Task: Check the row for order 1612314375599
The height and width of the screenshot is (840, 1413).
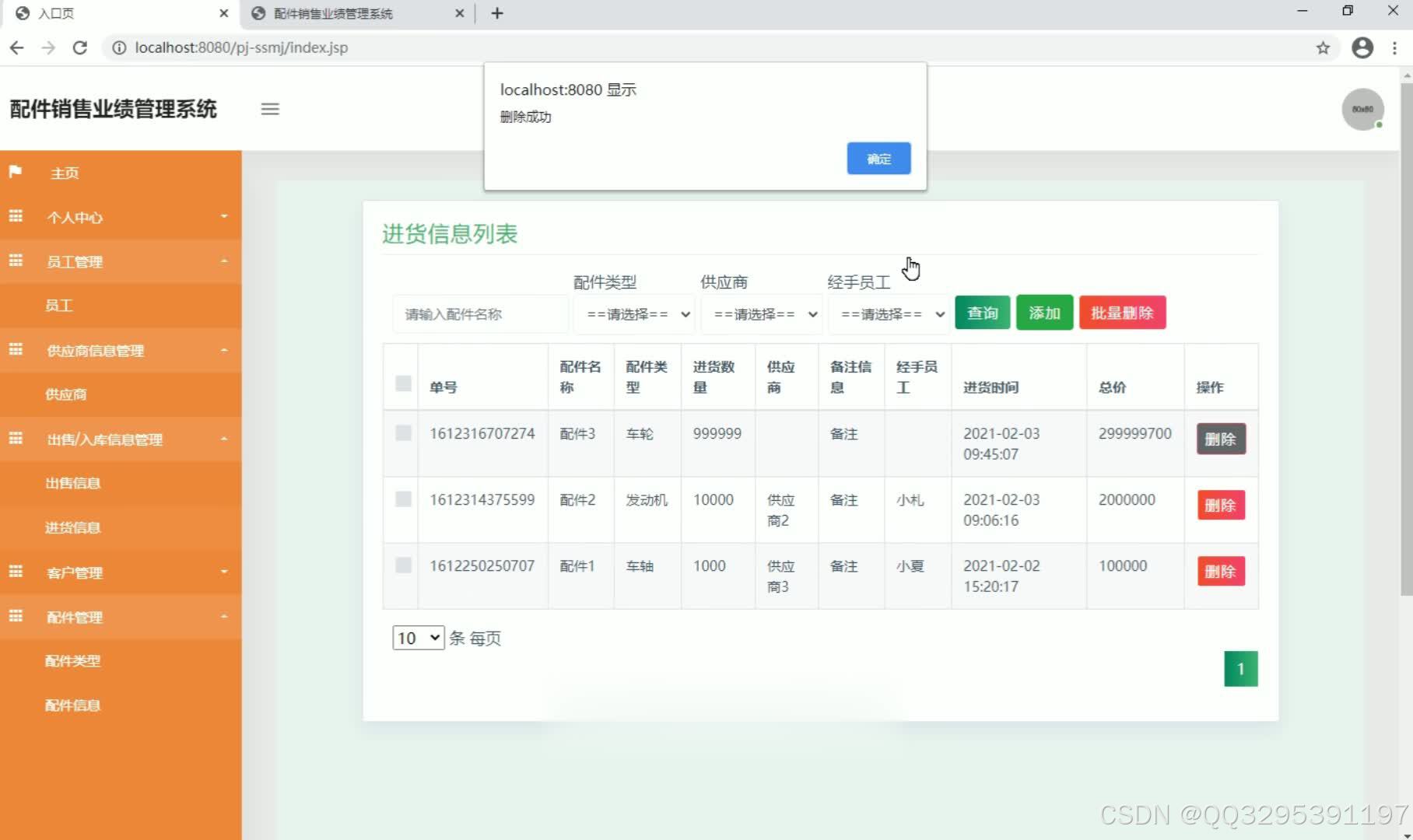Action: point(403,499)
